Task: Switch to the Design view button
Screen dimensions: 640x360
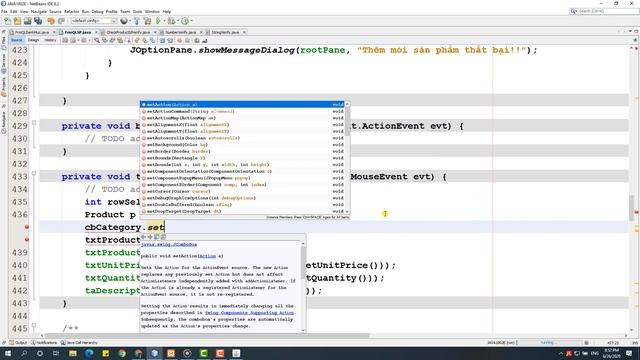Action: coord(33,40)
